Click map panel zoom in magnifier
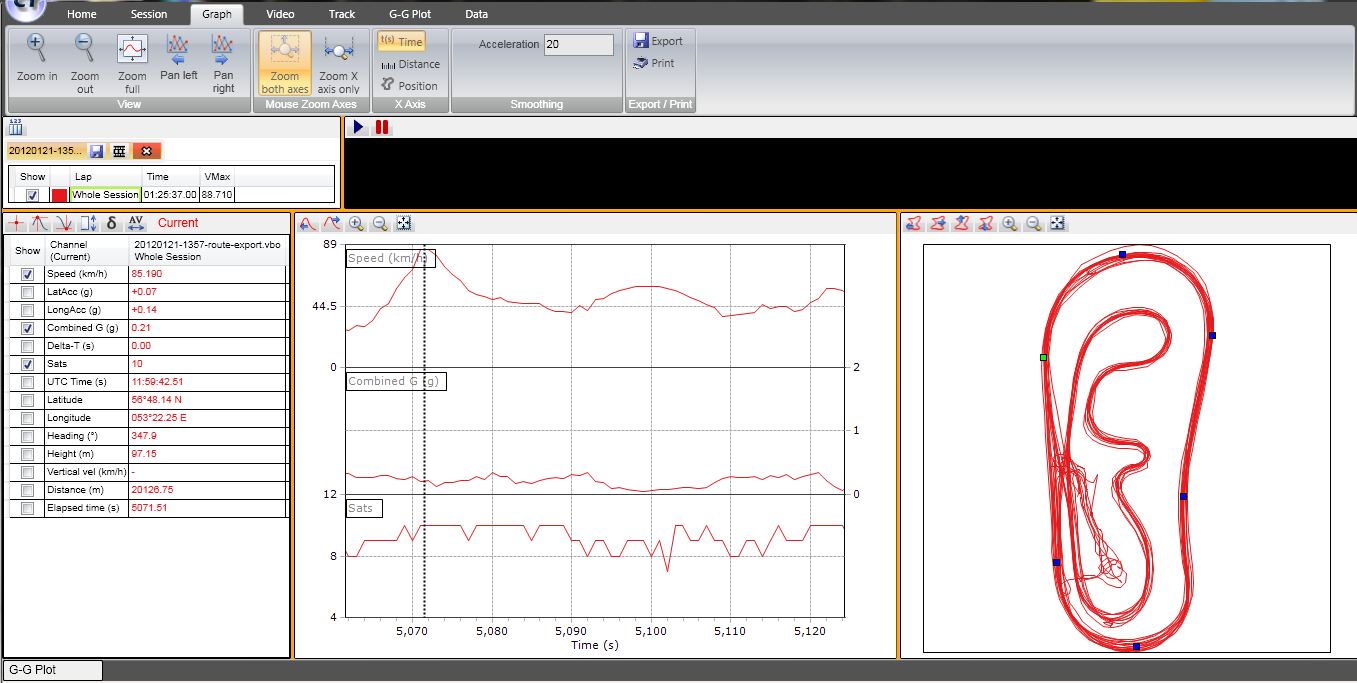 tap(1010, 224)
